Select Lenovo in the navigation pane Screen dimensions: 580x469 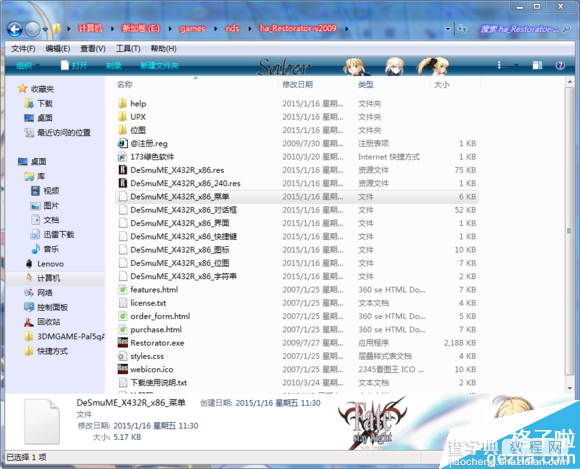pyautogui.click(x=44, y=264)
